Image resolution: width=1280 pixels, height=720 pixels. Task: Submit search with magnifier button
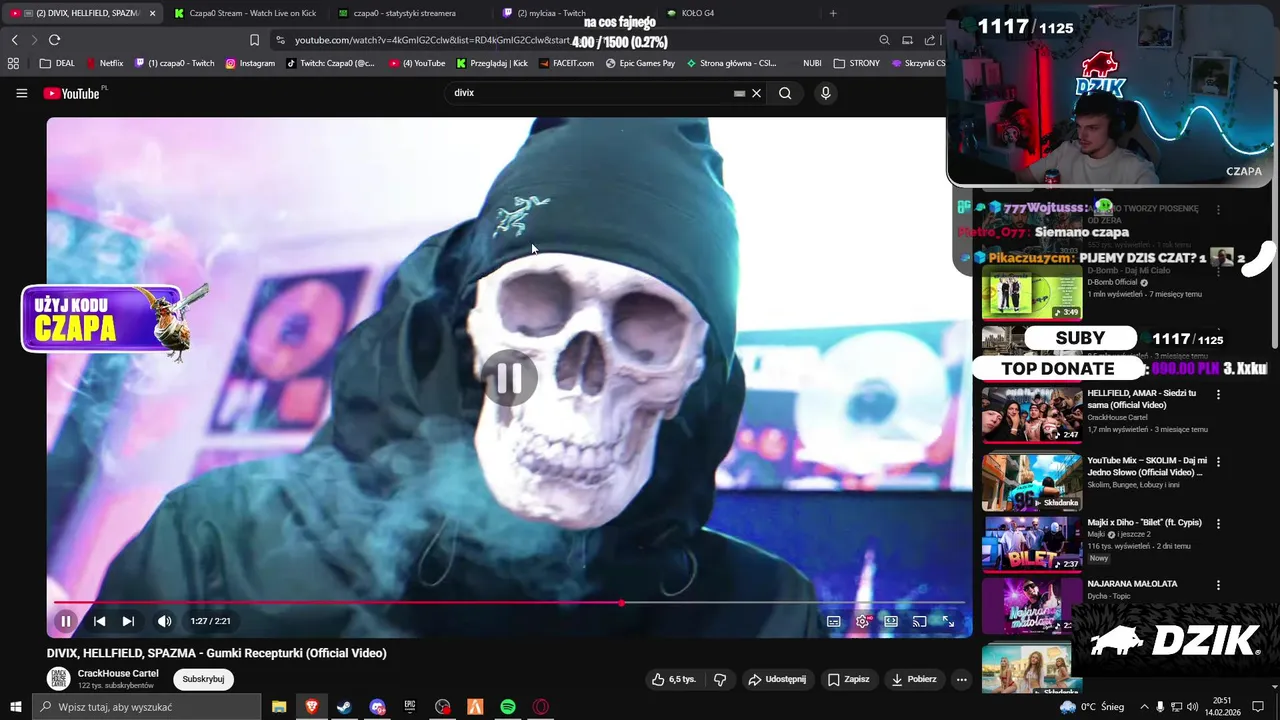point(785,93)
